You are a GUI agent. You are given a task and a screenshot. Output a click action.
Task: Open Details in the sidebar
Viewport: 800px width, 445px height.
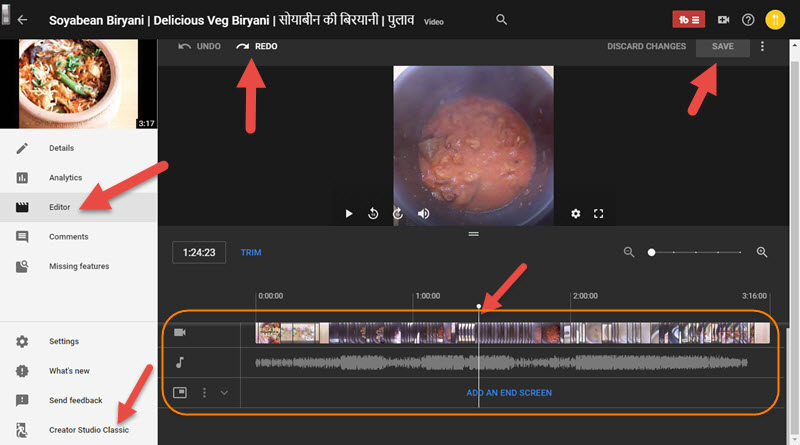click(79, 148)
